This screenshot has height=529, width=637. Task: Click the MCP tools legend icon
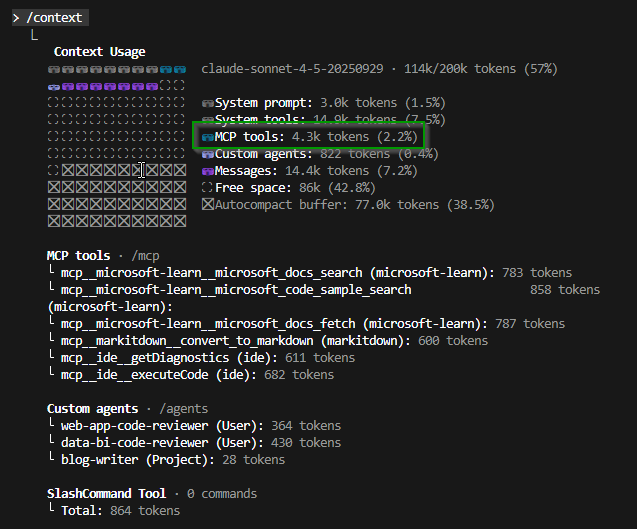click(x=208, y=137)
